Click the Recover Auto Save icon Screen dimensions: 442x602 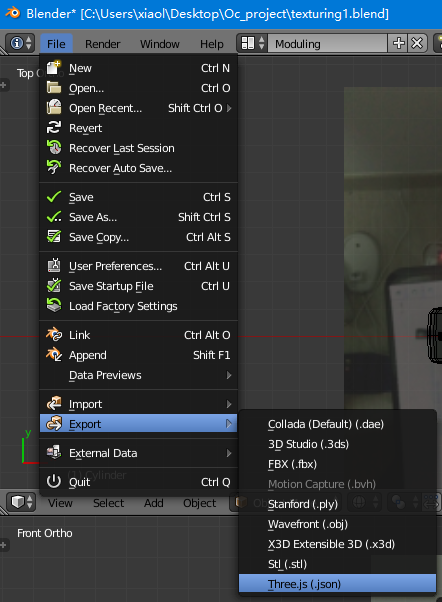point(54,167)
